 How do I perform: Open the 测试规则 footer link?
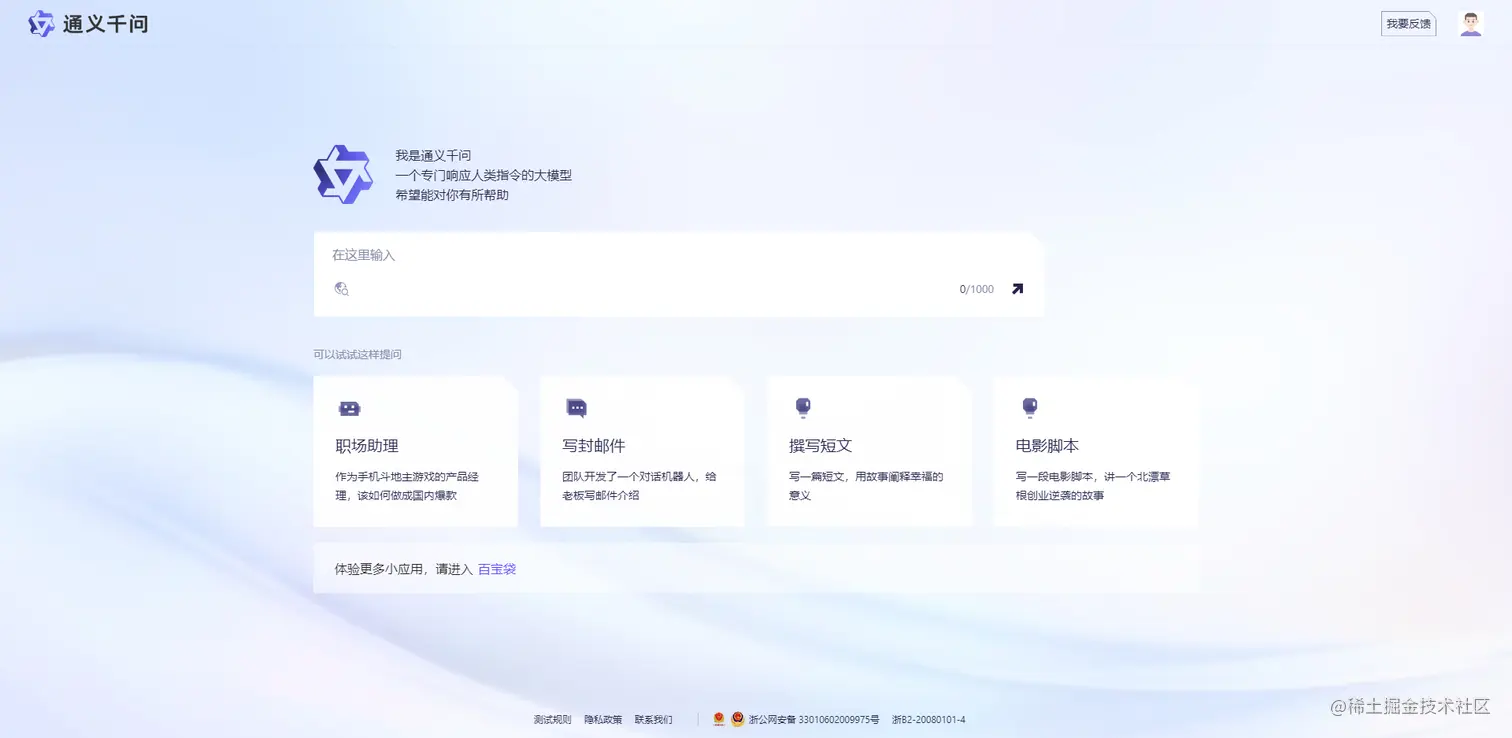(553, 720)
